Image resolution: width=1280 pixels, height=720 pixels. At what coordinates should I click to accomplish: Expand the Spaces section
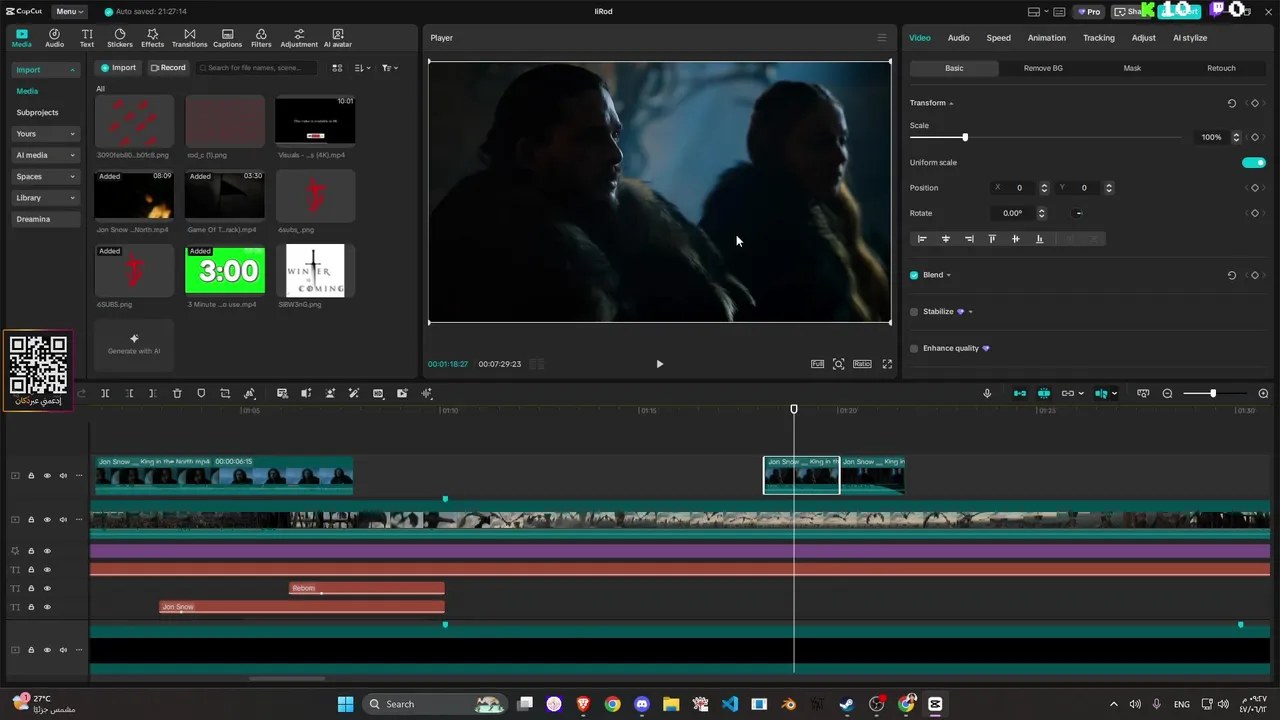click(x=46, y=176)
